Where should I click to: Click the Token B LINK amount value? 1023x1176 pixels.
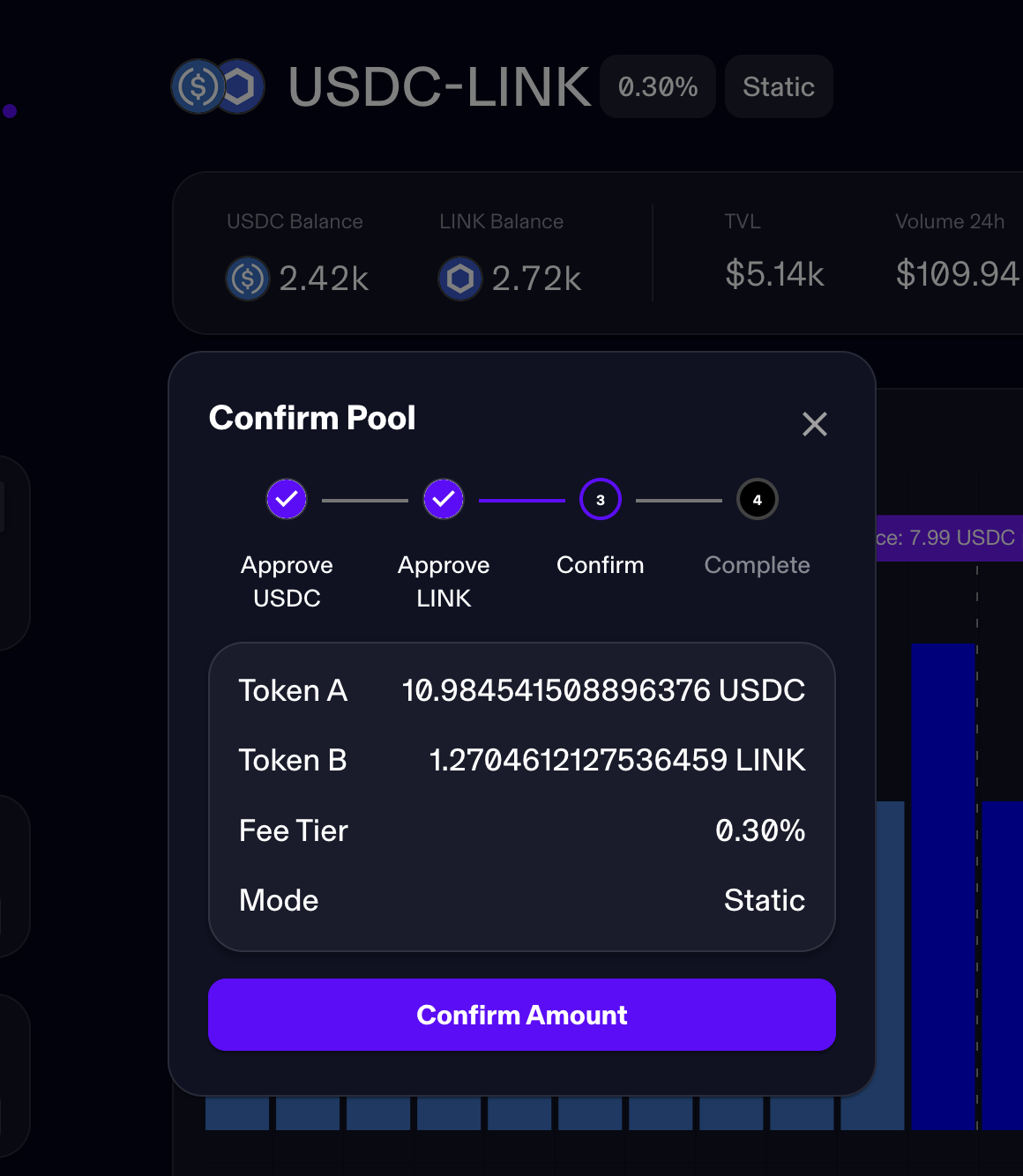[616, 760]
